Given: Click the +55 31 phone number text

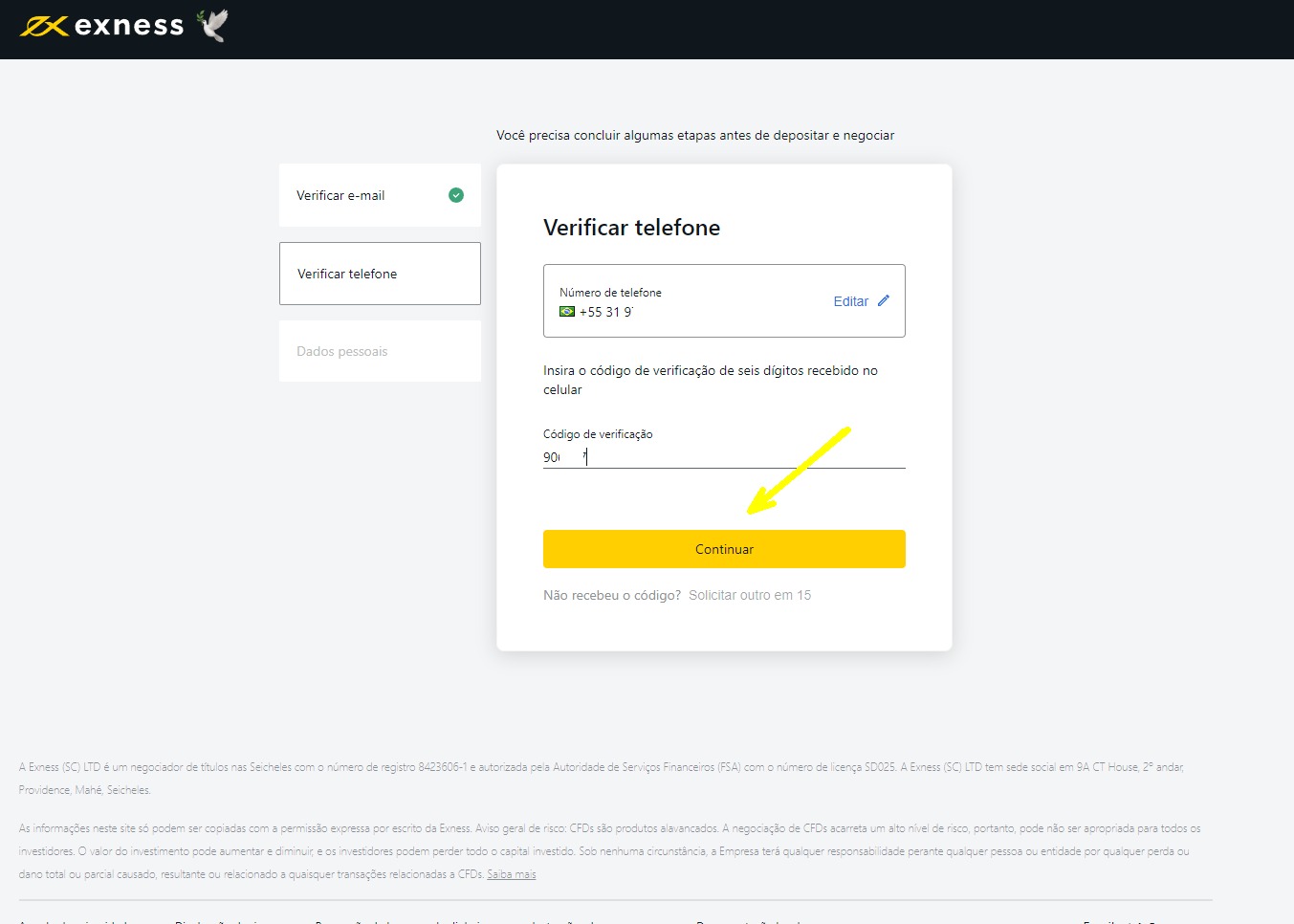Looking at the screenshot, I should coord(605,312).
